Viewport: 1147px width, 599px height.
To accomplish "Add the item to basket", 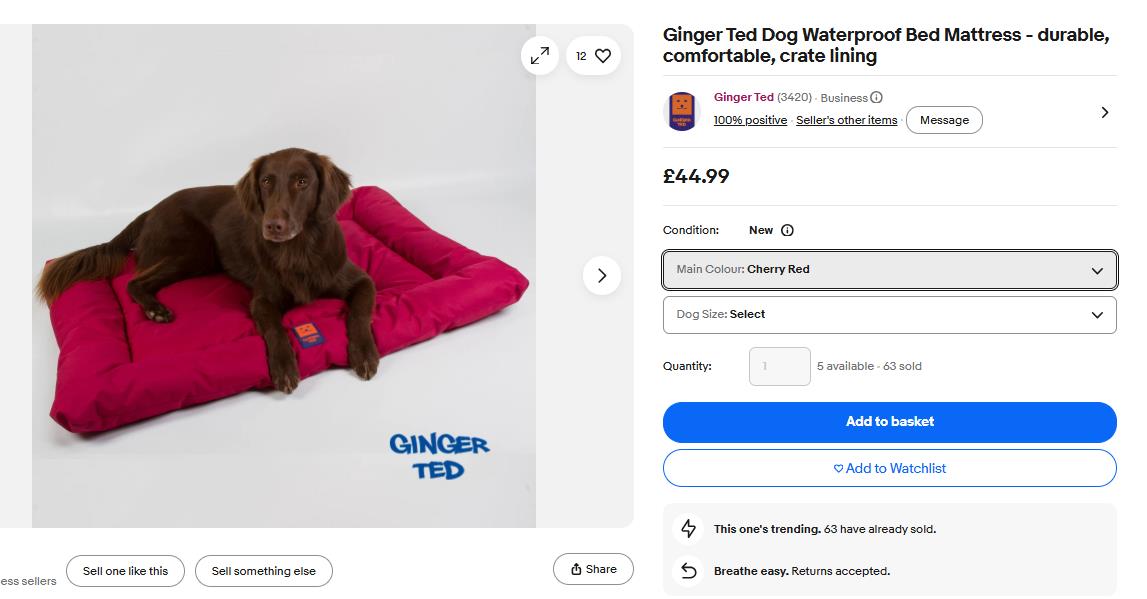I will (x=890, y=422).
